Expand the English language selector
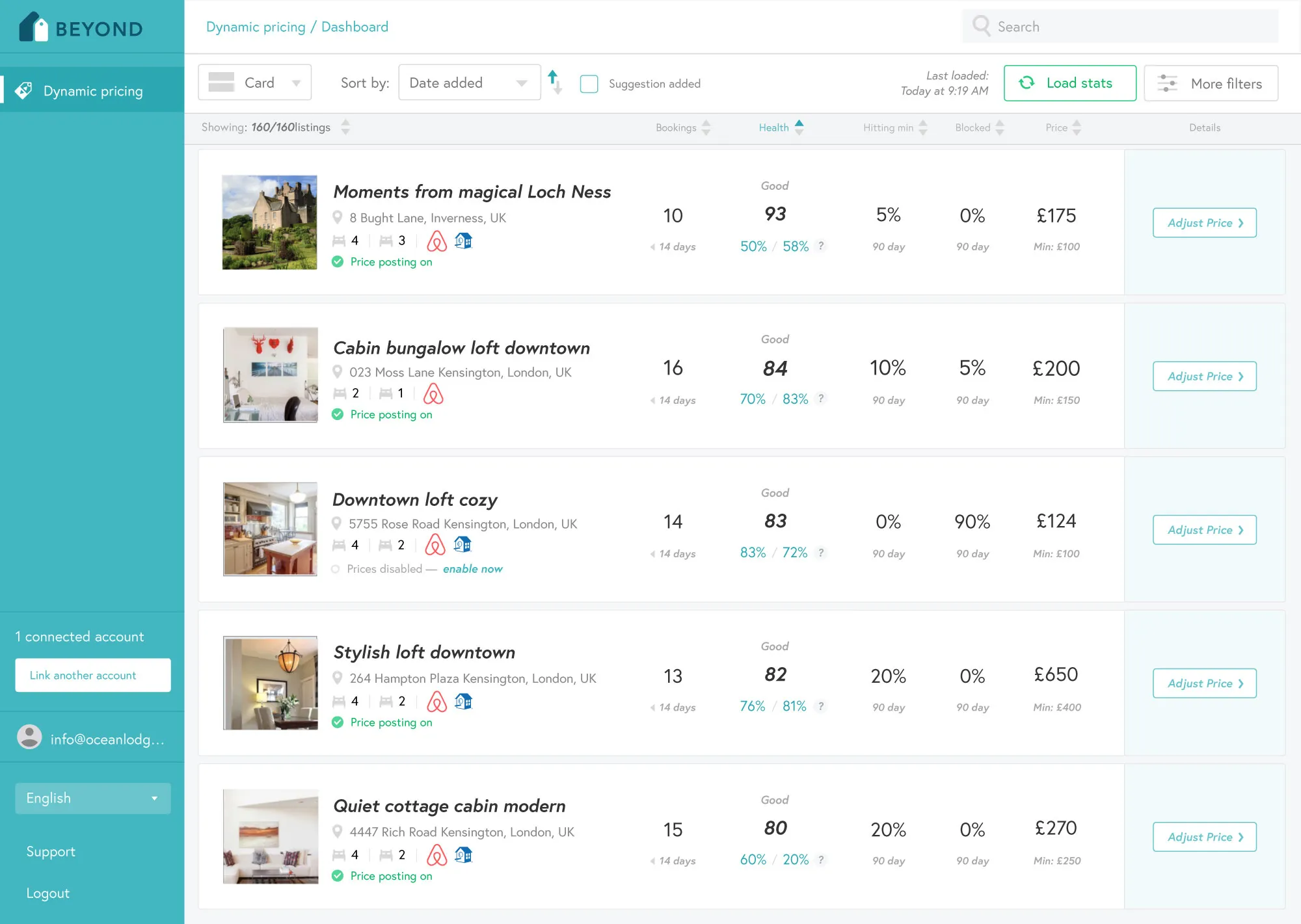Image resolution: width=1301 pixels, height=924 pixels. 92,799
